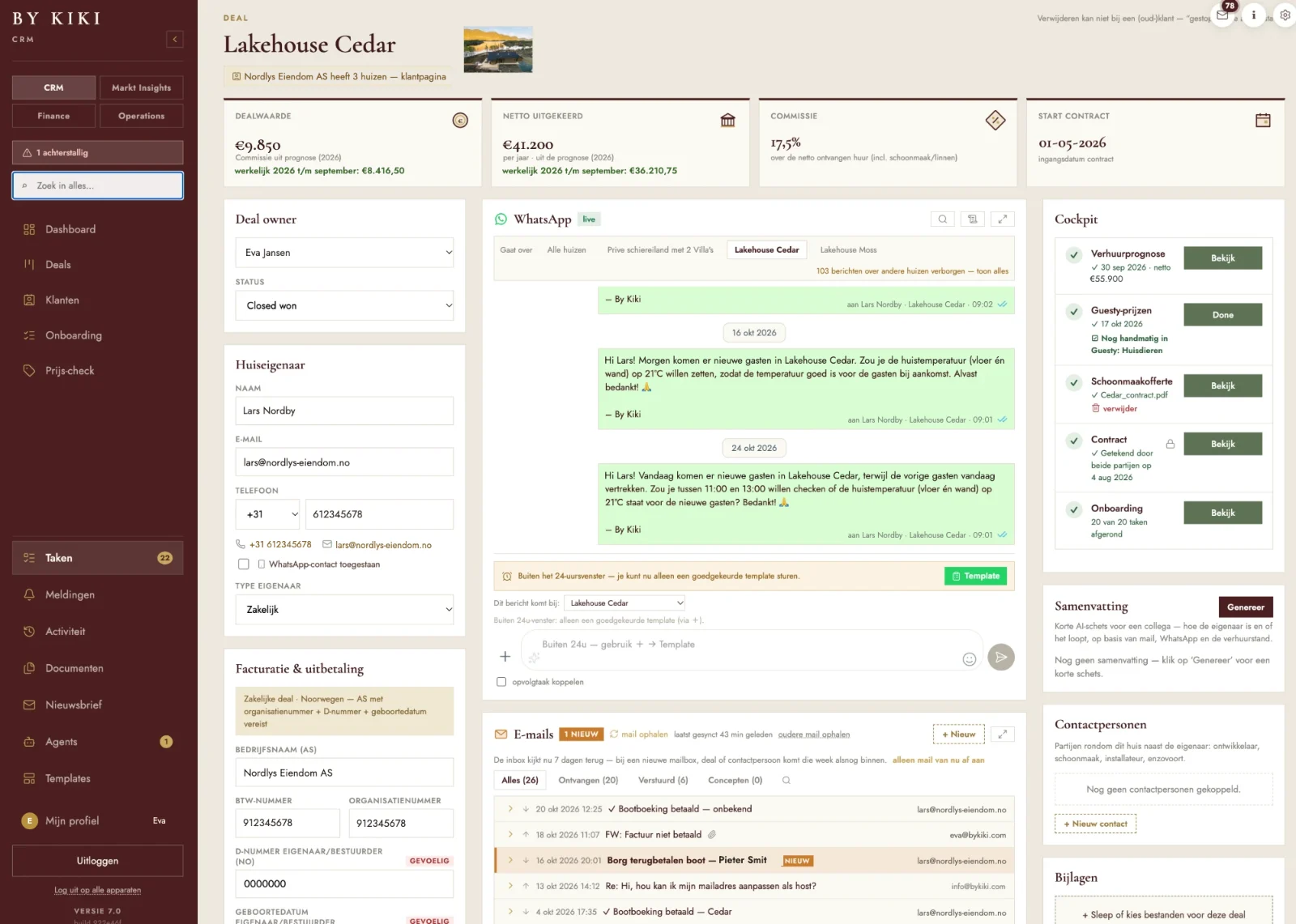Search in the WhatsApp panel via magnifier icon
This screenshot has width=1296, height=924.
pos(943,219)
